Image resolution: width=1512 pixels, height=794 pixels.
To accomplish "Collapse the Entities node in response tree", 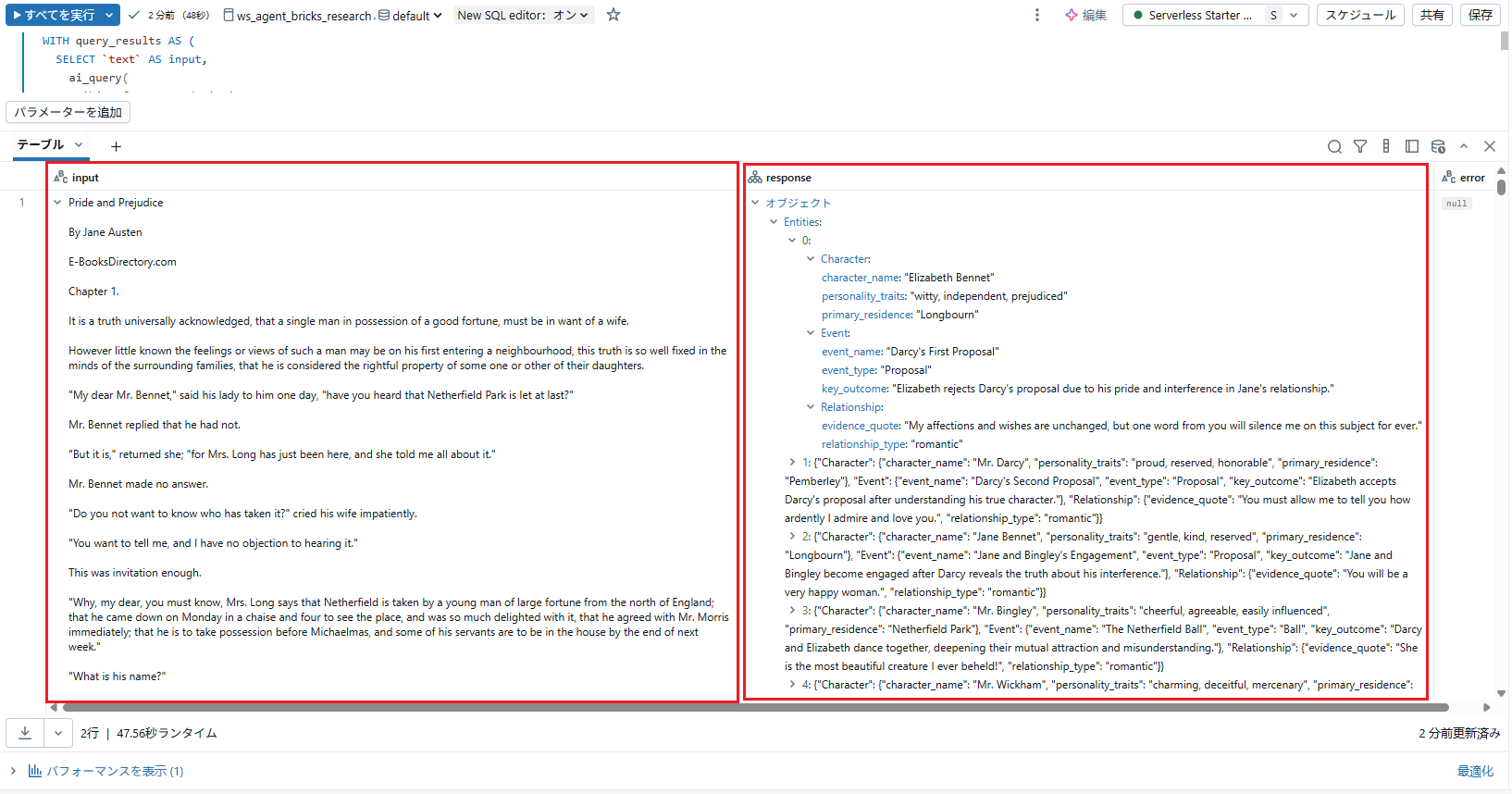I will [x=774, y=222].
